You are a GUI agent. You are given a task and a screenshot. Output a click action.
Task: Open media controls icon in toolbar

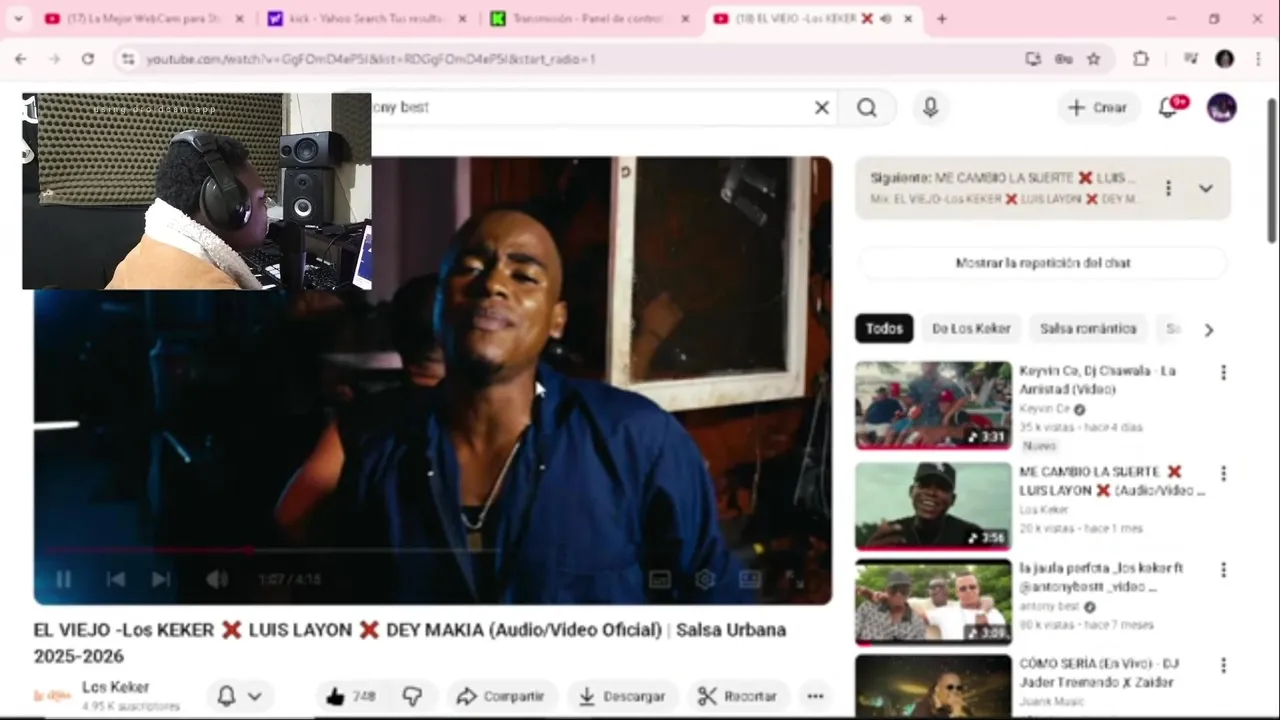(x=1190, y=59)
